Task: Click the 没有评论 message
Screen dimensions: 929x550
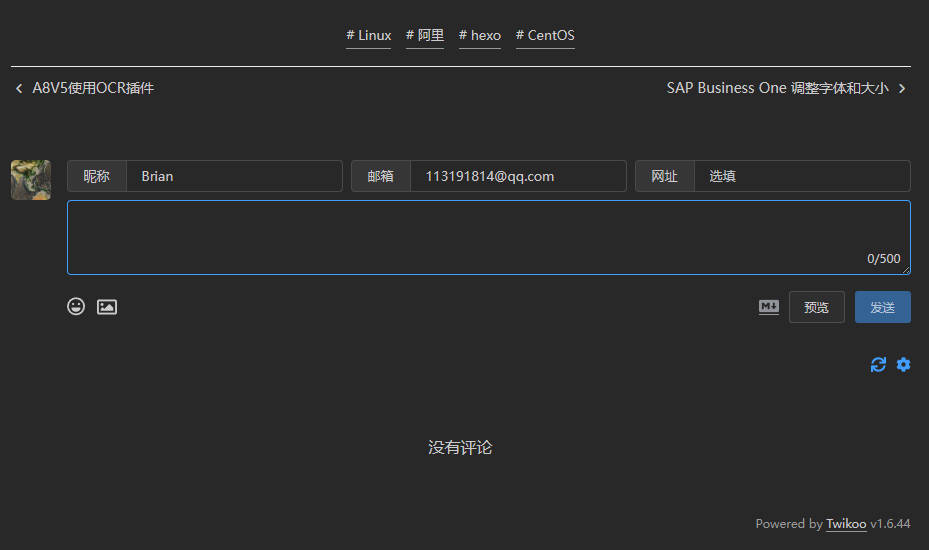Action: point(460,447)
